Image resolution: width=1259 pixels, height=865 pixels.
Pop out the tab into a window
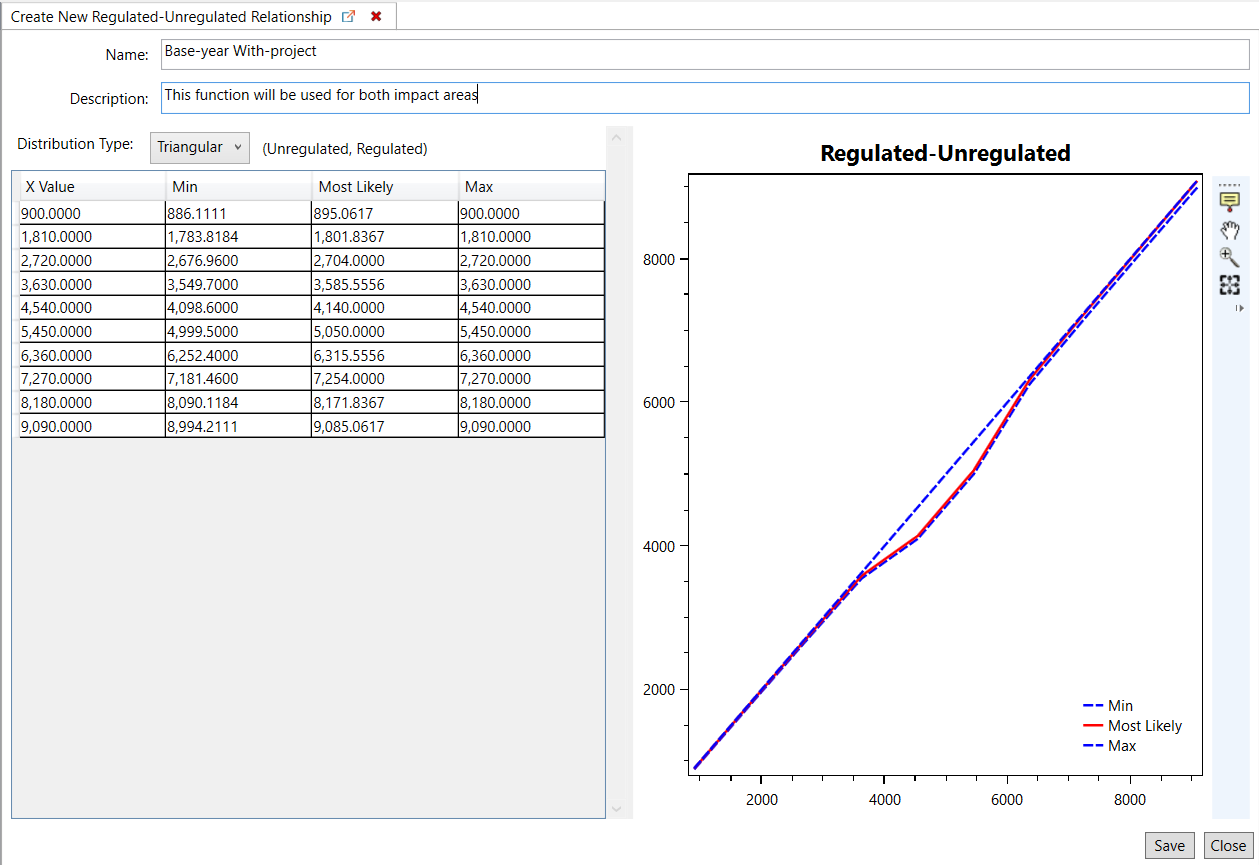(x=348, y=17)
